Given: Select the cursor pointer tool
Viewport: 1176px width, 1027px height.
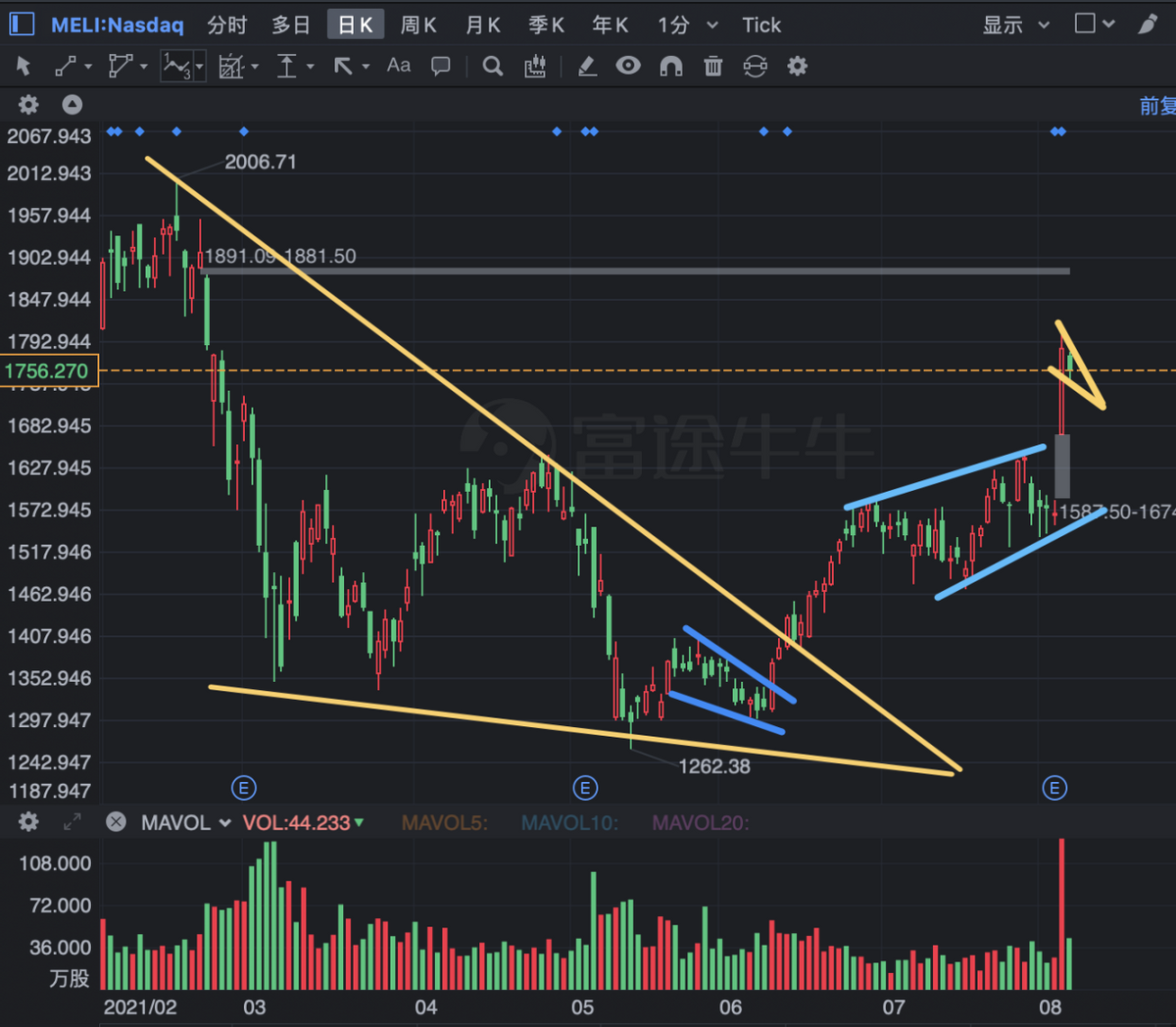Looking at the screenshot, I should point(24,66).
